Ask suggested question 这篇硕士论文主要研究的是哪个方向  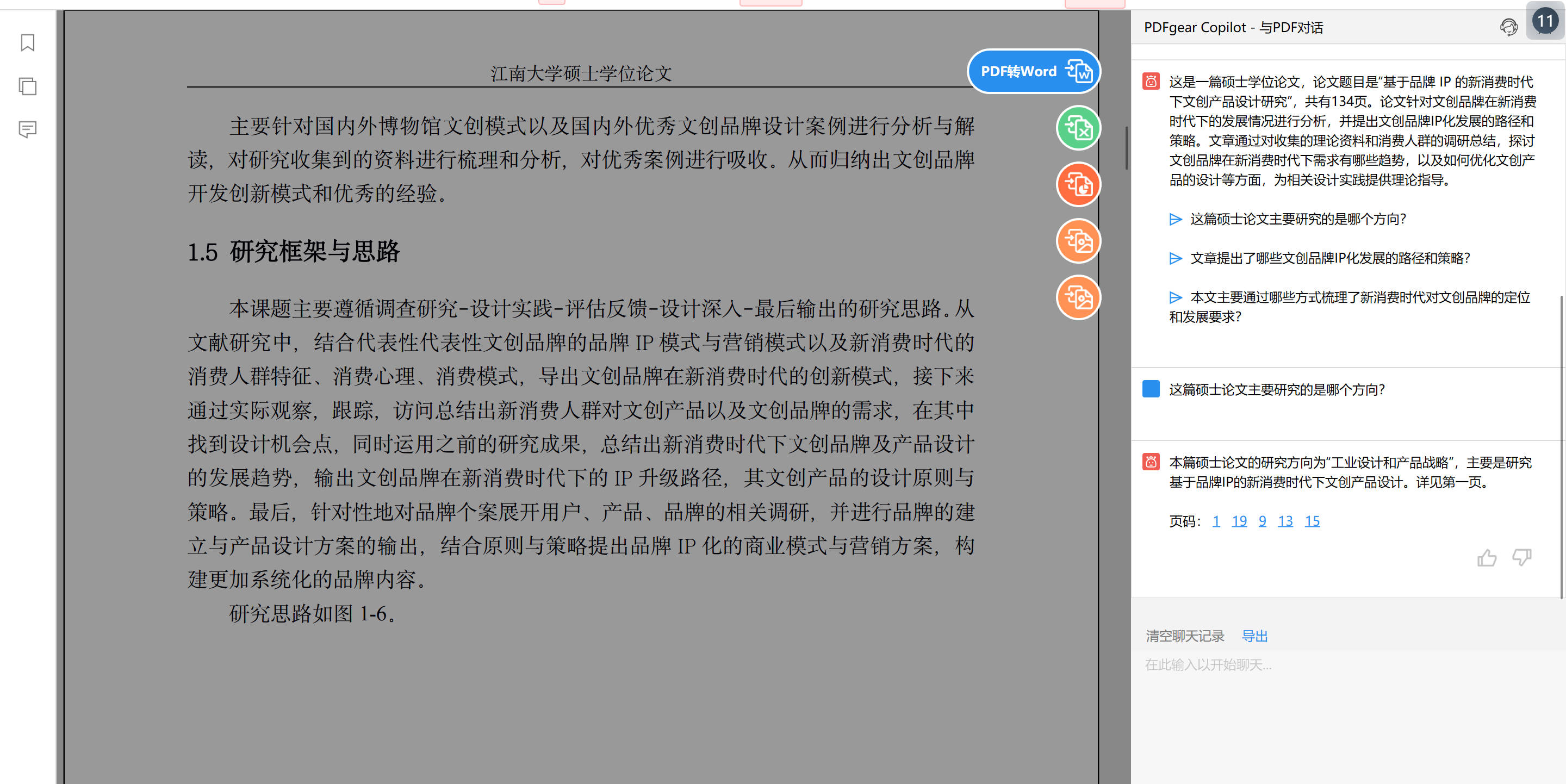pyautogui.click(x=1297, y=220)
